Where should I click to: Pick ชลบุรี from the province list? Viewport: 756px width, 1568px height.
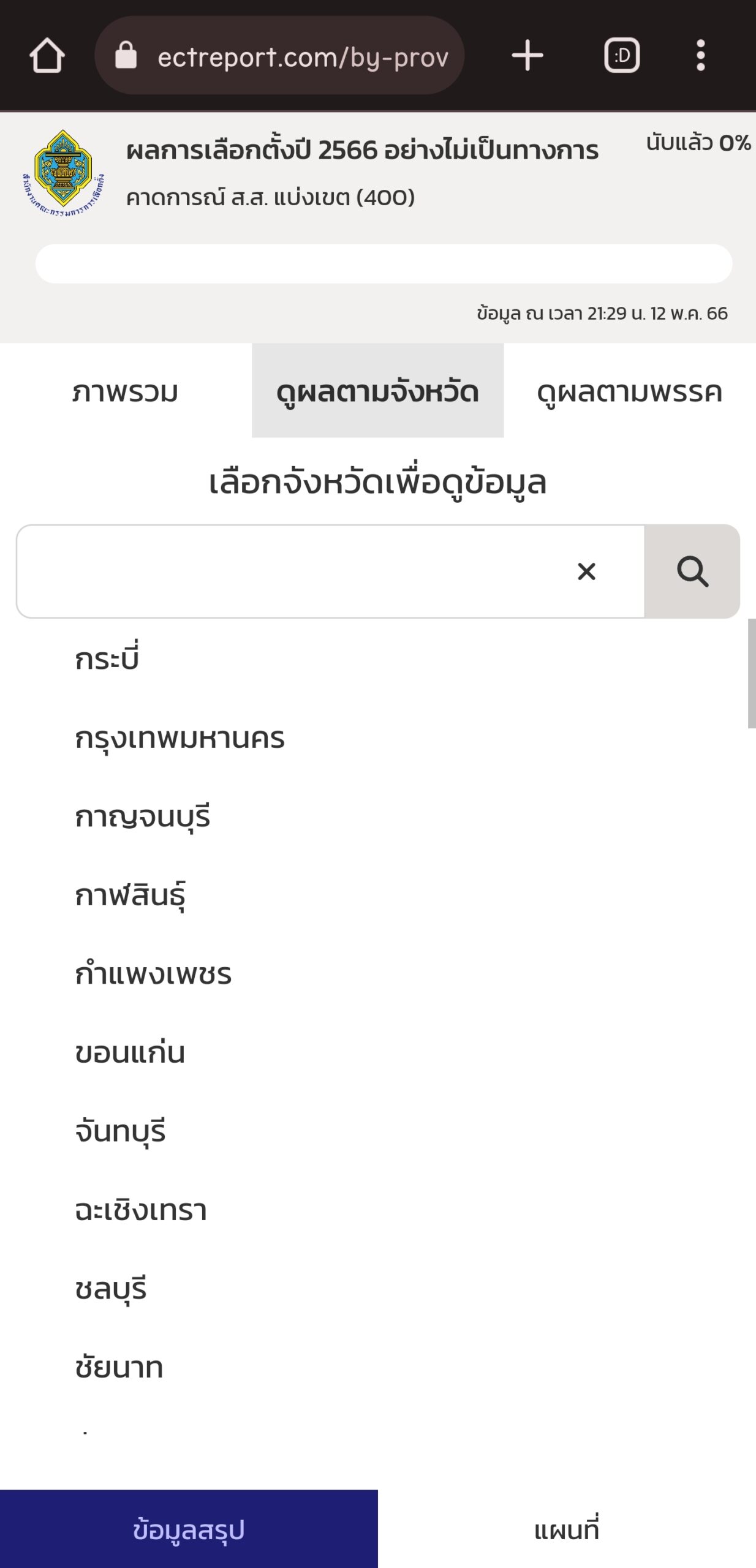pyautogui.click(x=111, y=1289)
